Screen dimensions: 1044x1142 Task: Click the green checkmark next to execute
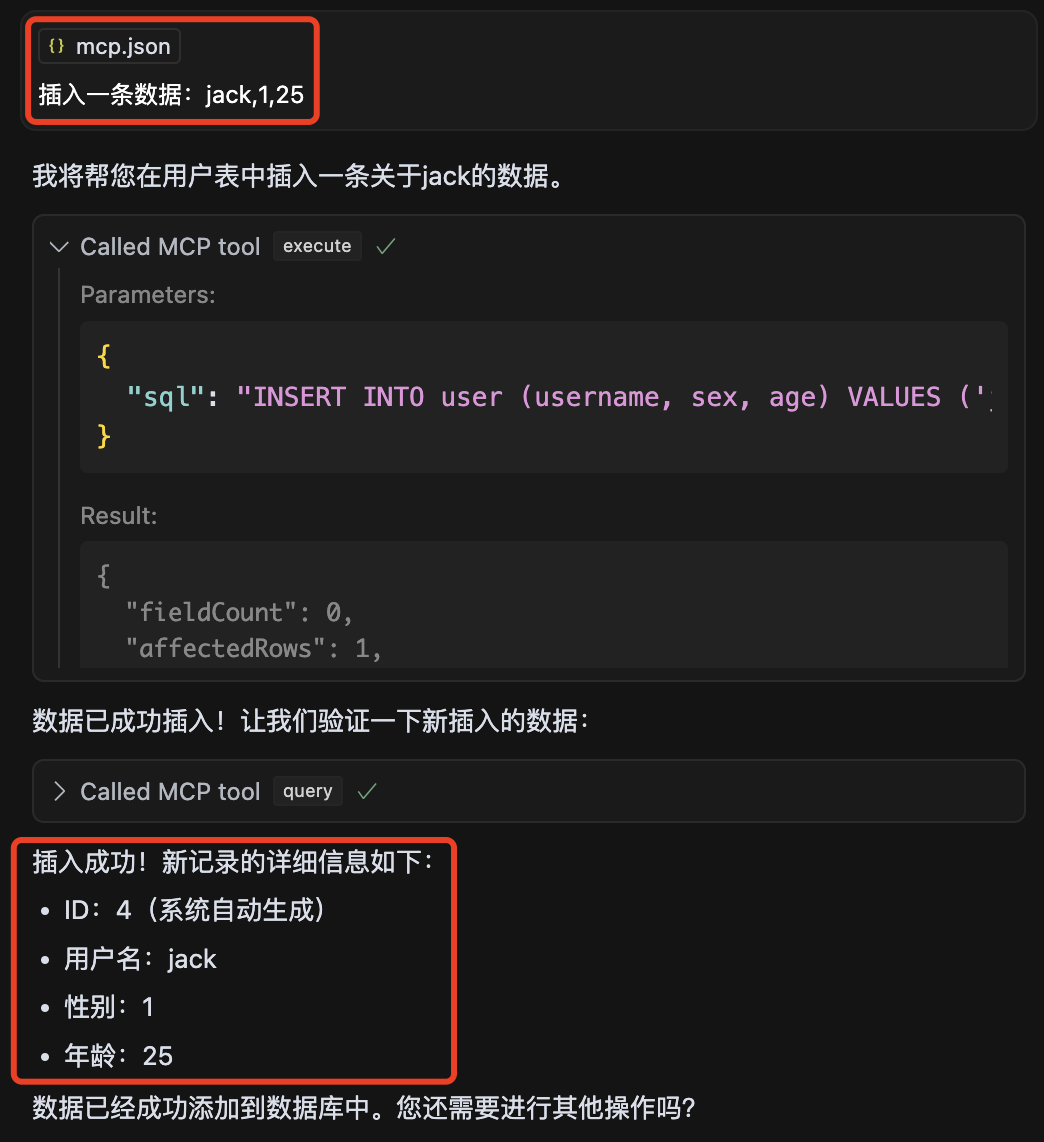click(385, 246)
